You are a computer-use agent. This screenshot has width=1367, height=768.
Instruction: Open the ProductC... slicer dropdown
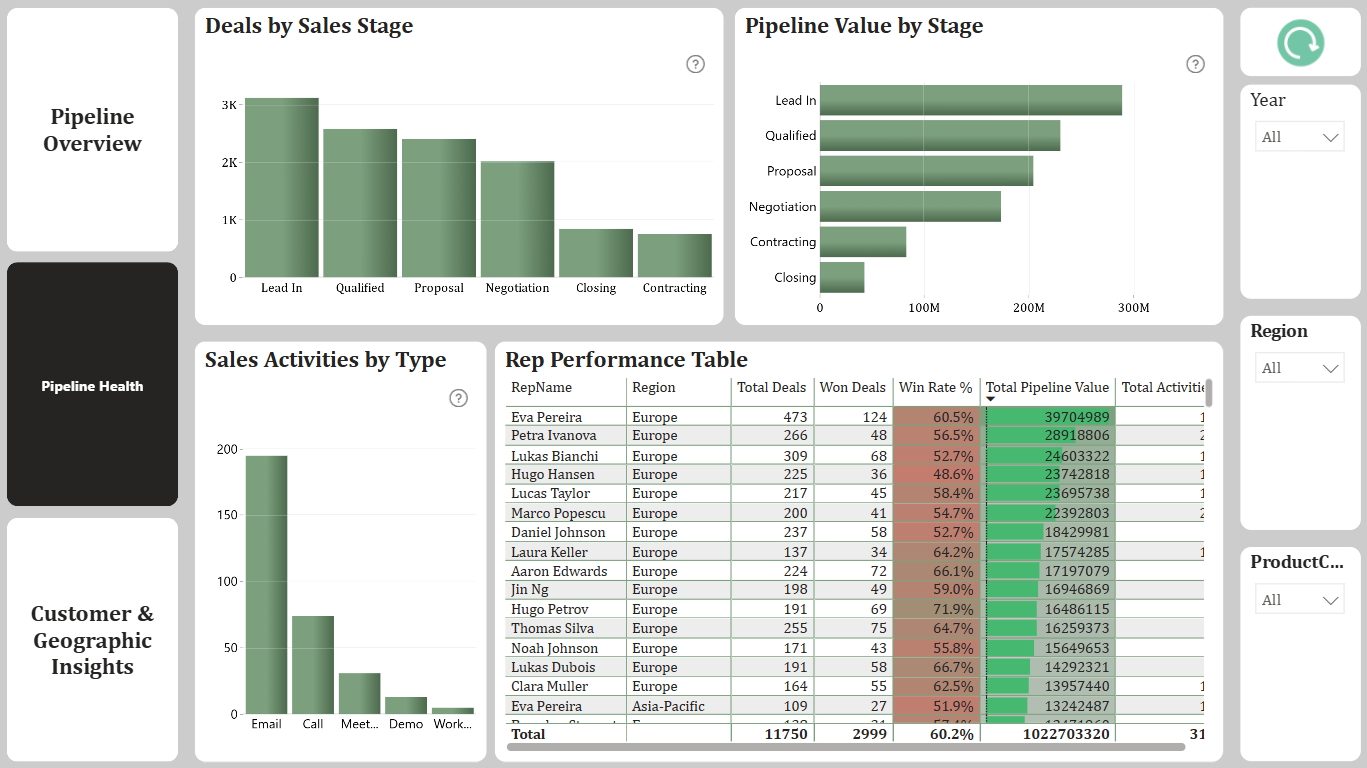click(x=1300, y=600)
